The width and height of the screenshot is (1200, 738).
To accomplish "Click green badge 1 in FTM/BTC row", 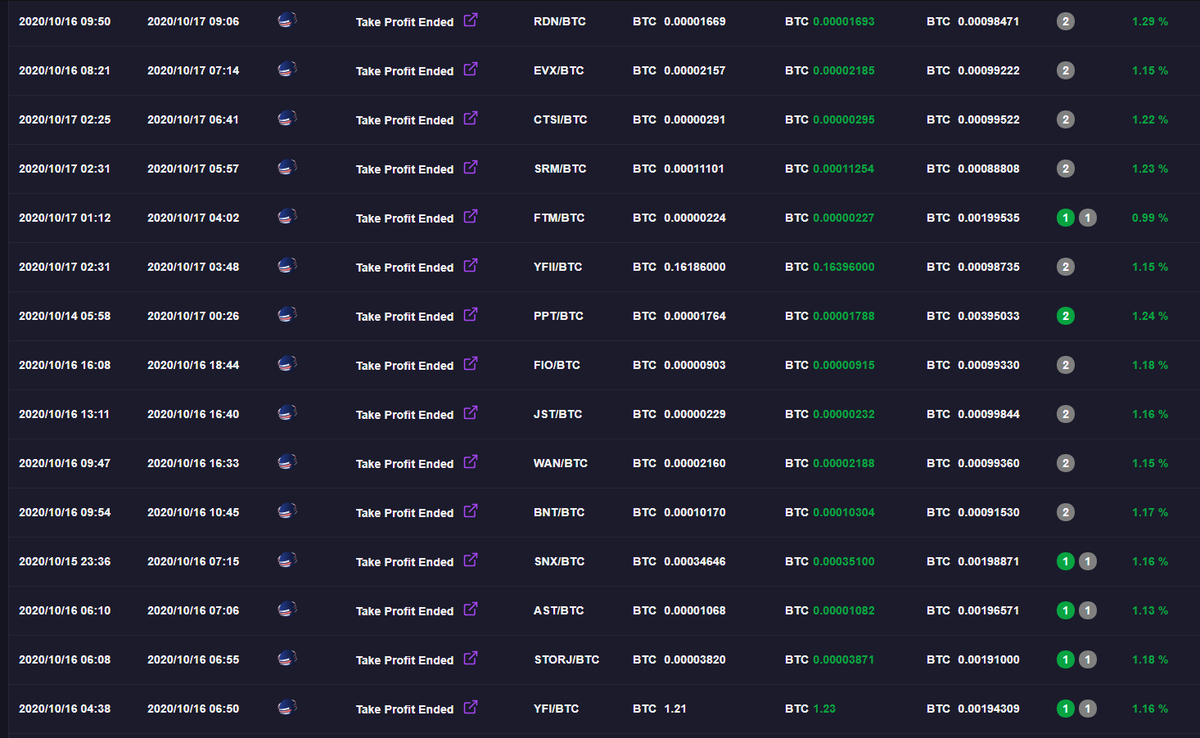I will [x=1066, y=217].
